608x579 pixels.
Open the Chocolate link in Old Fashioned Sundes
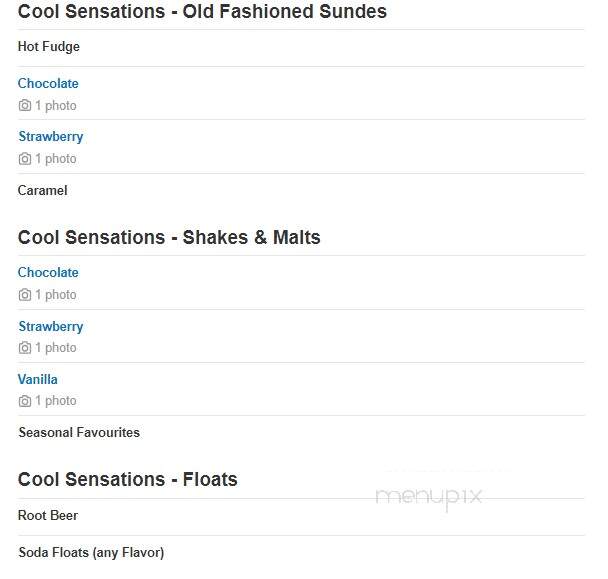tap(48, 83)
